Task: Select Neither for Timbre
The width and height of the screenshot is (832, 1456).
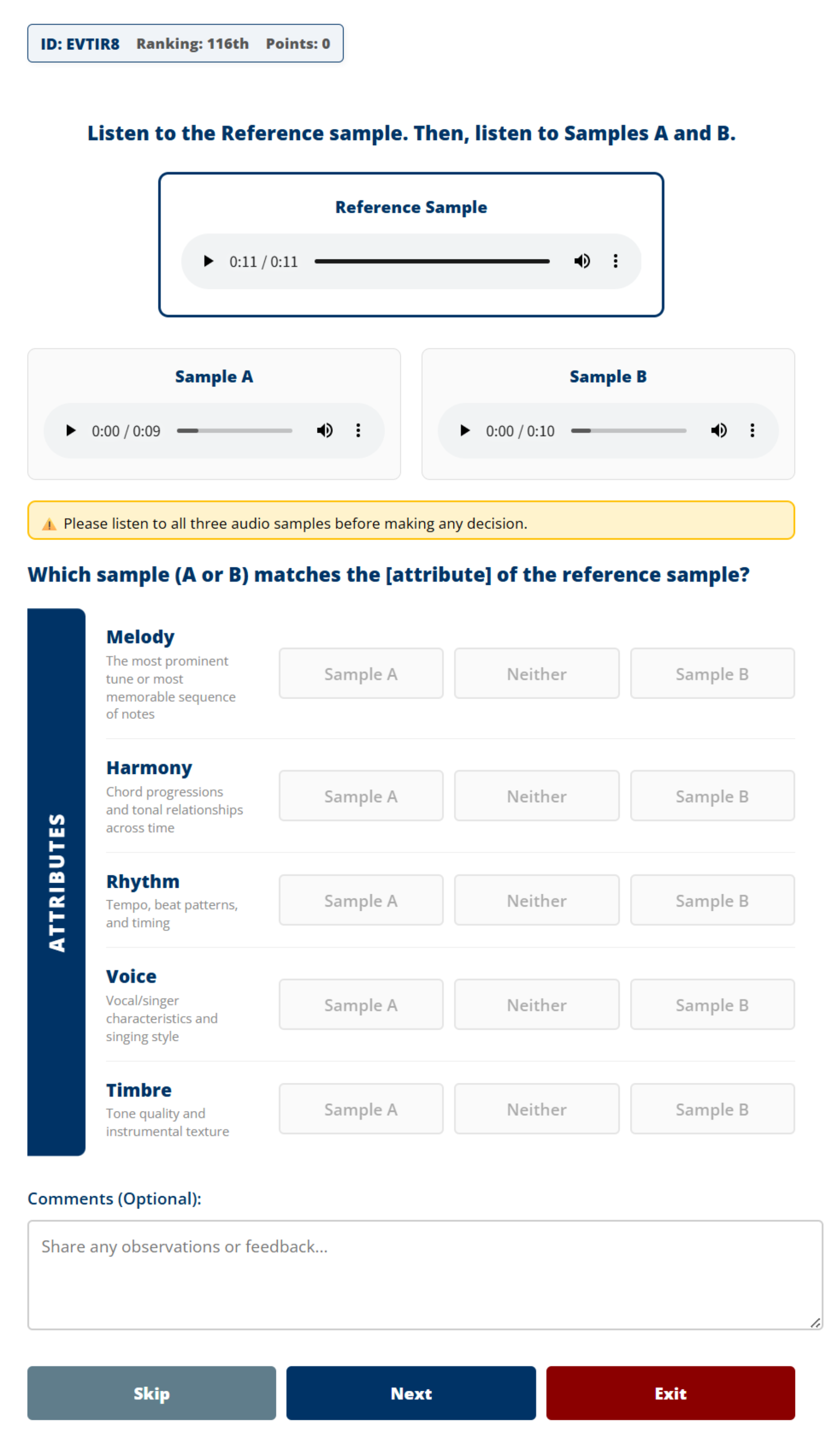Action: tap(537, 1109)
